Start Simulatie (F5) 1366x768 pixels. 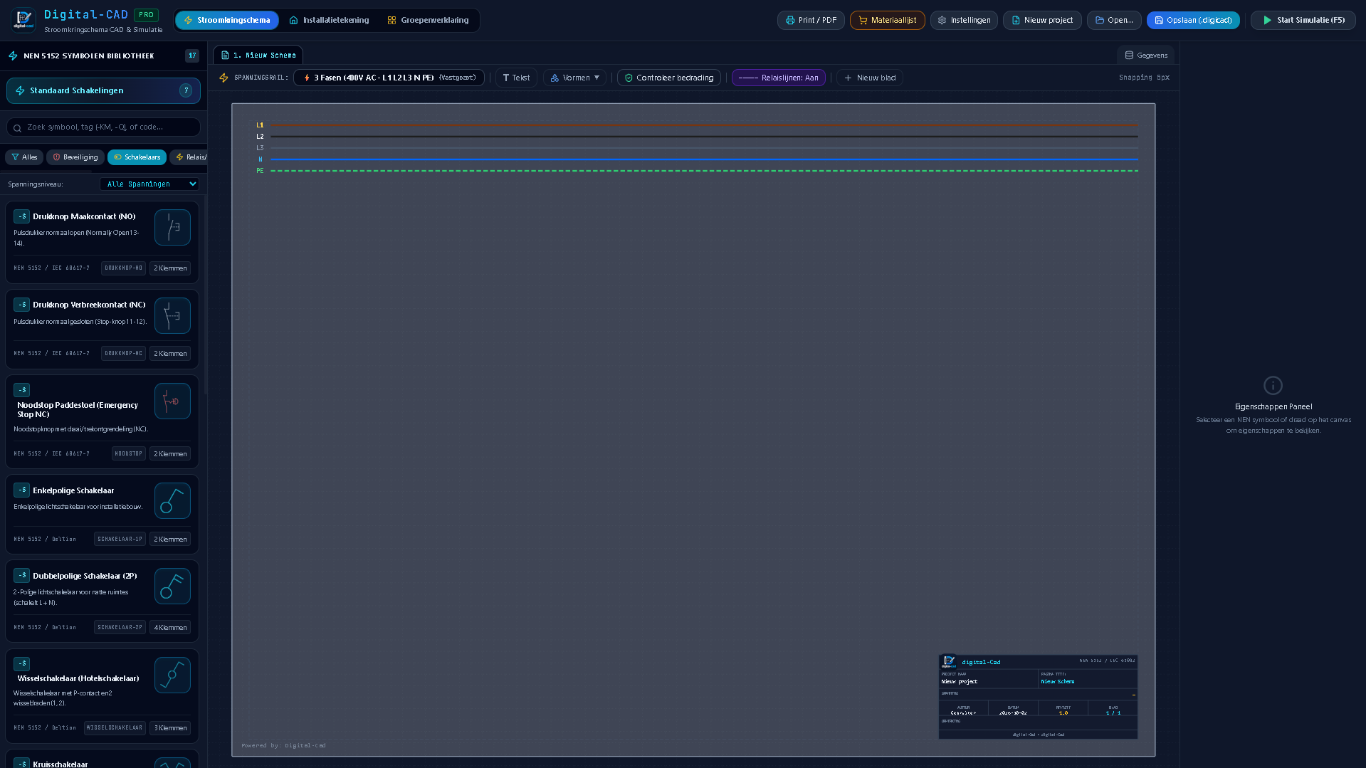pyautogui.click(x=1303, y=20)
